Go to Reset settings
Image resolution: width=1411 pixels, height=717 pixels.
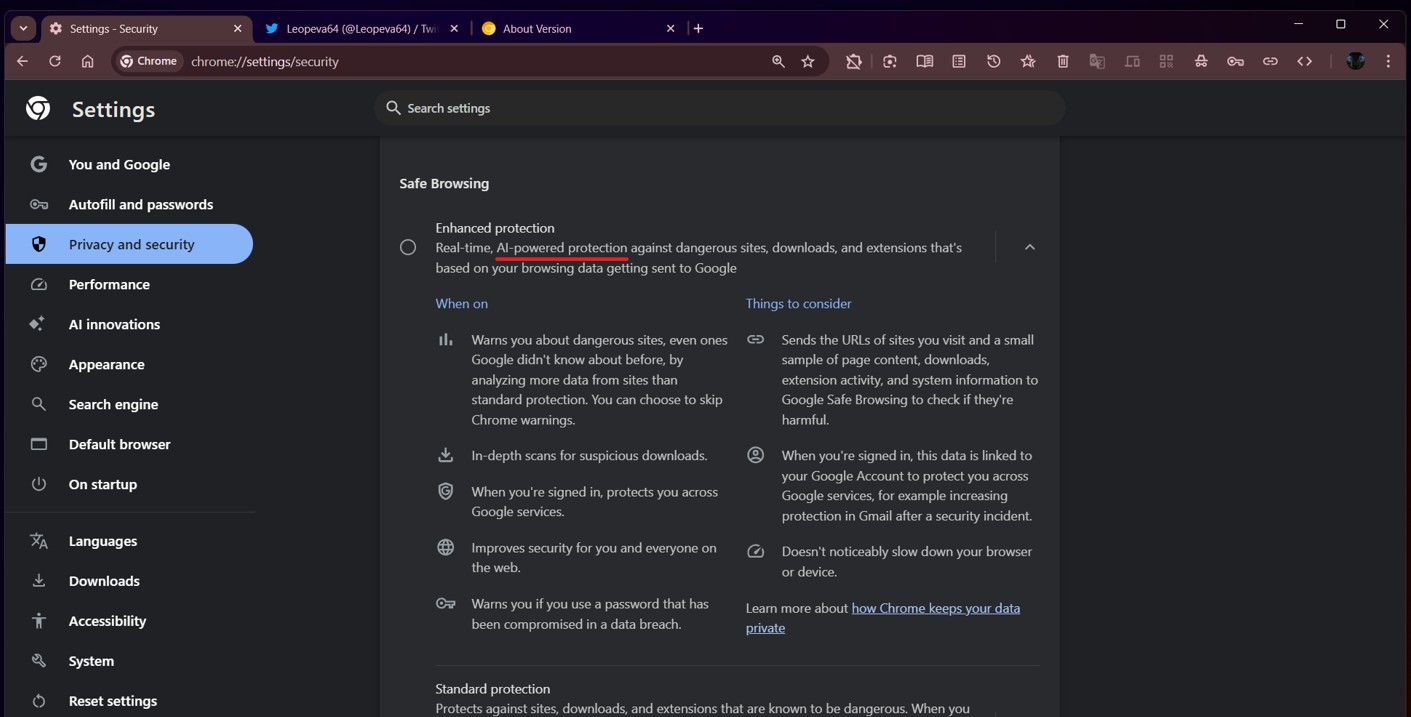point(129,701)
